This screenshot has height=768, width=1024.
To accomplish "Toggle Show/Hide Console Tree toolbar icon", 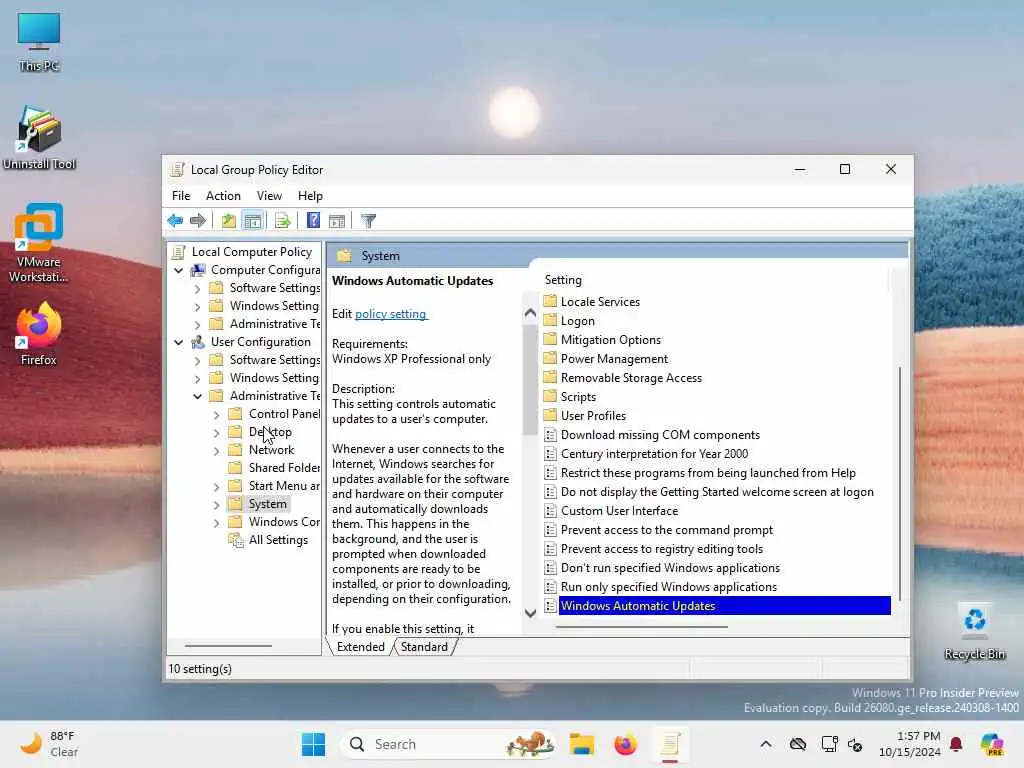I will pos(253,221).
